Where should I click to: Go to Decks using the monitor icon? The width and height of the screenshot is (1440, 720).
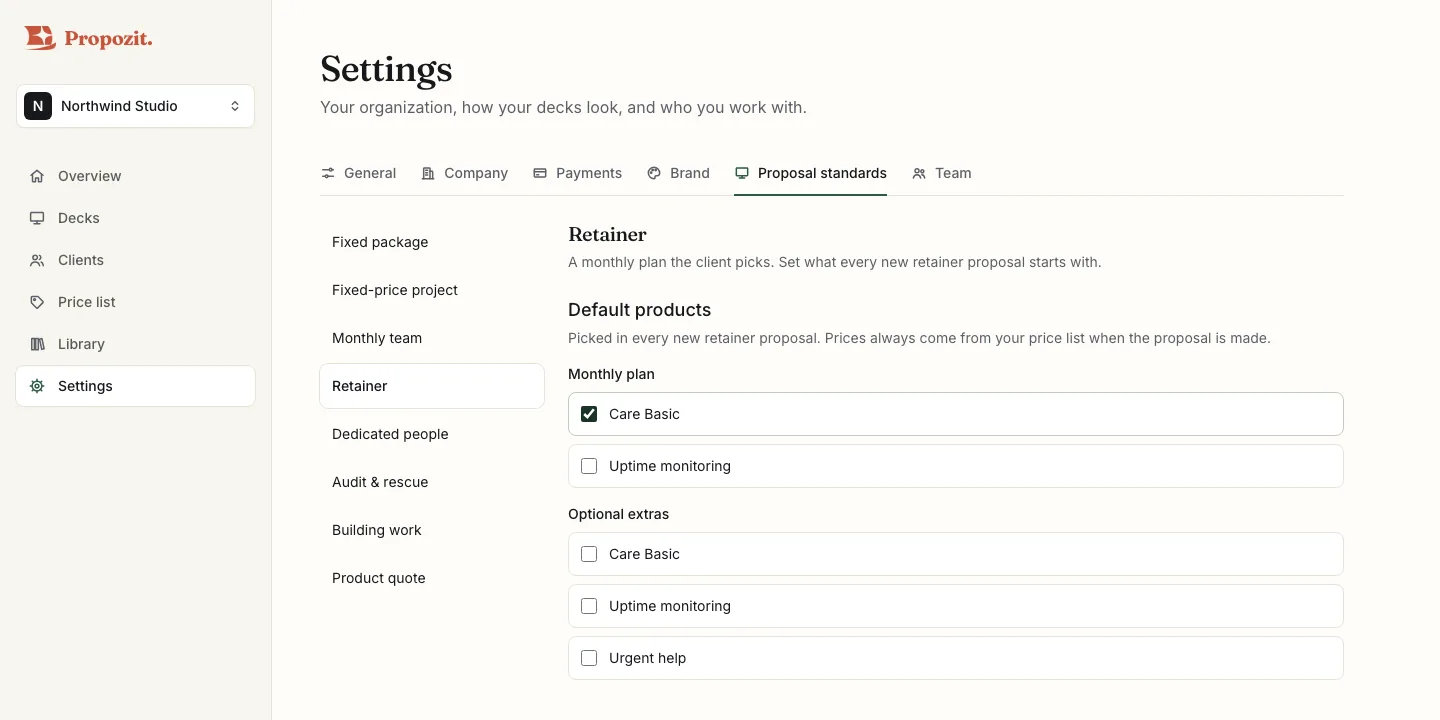[37, 218]
